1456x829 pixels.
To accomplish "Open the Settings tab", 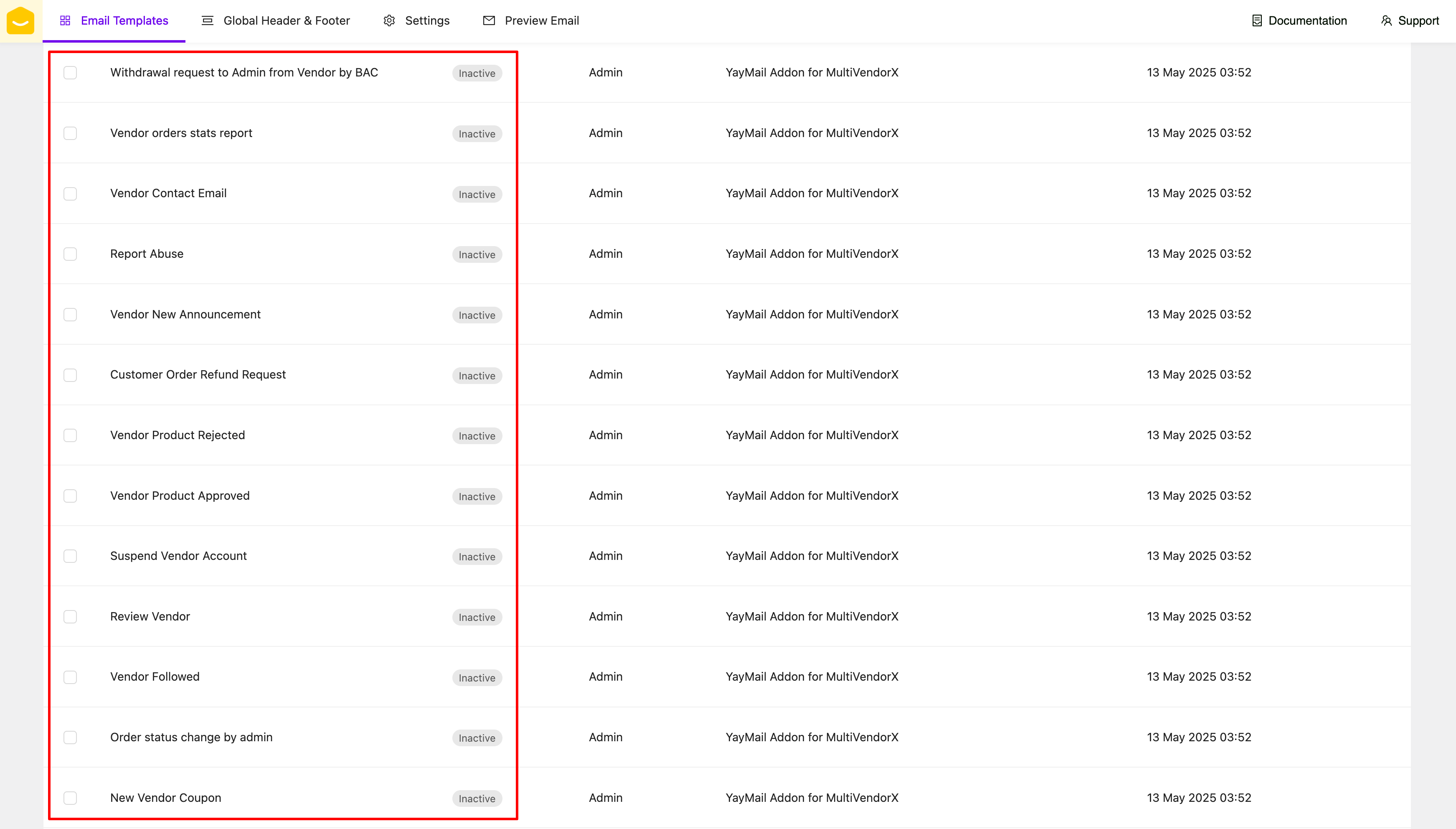I will pyautogui.click(x=427, y=21).
